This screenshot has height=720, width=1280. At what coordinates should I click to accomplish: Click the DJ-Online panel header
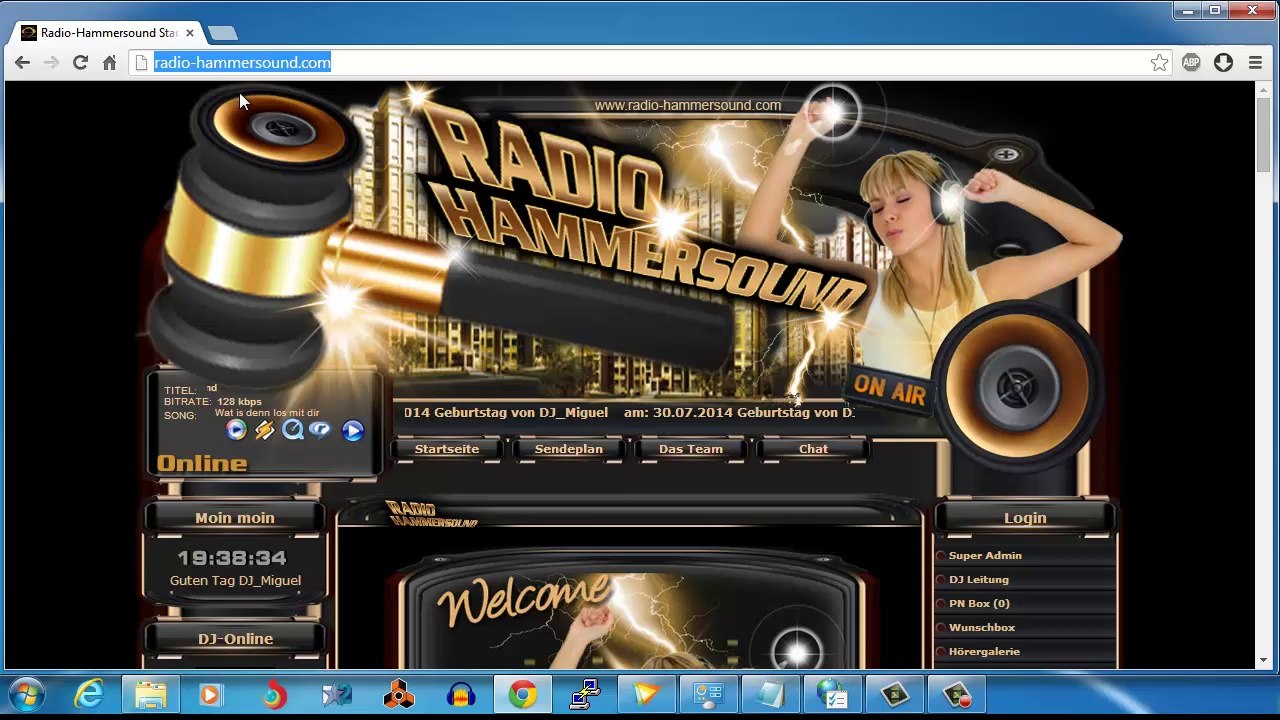(235, 639)
